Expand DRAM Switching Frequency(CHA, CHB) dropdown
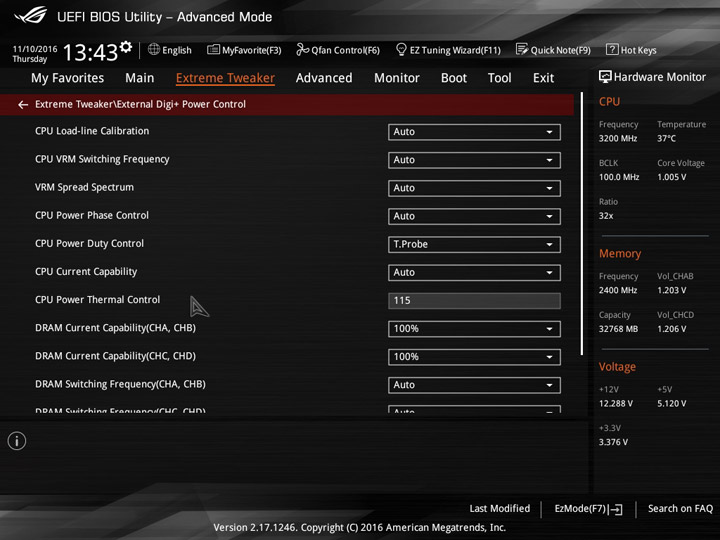Image resolution: width=720 pixels, height=540 pixels. (x=474, y=385)
